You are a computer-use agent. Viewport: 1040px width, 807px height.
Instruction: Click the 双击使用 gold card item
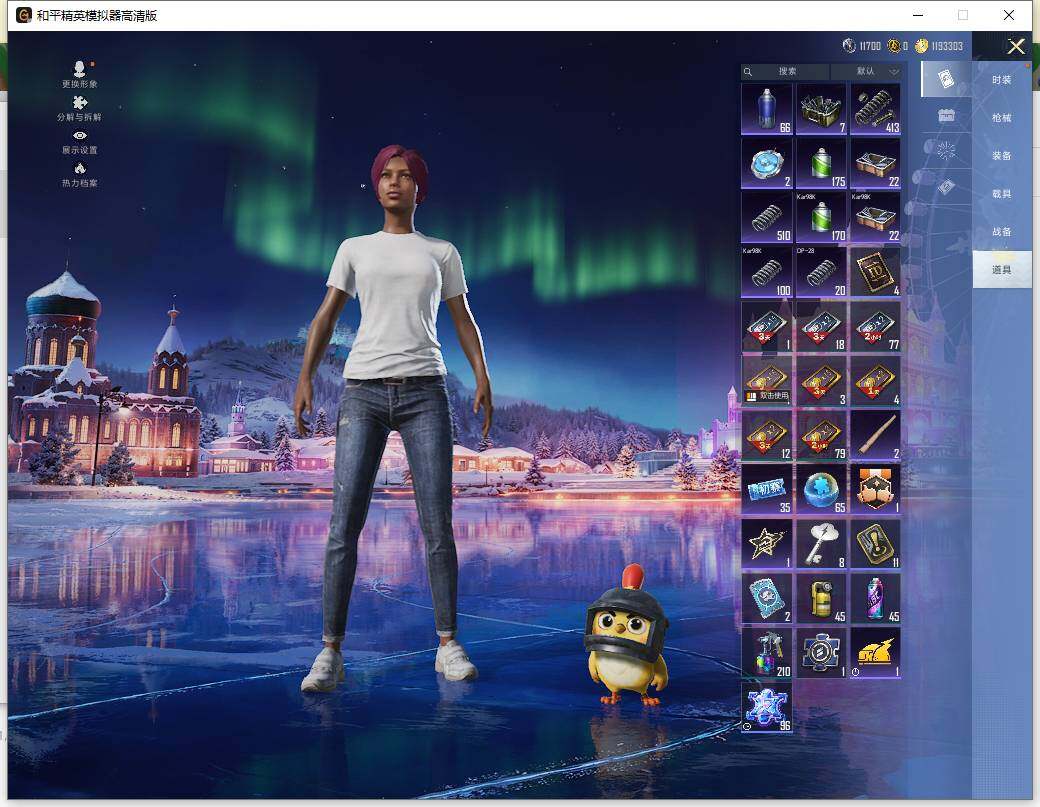click(x=767, y=381)
